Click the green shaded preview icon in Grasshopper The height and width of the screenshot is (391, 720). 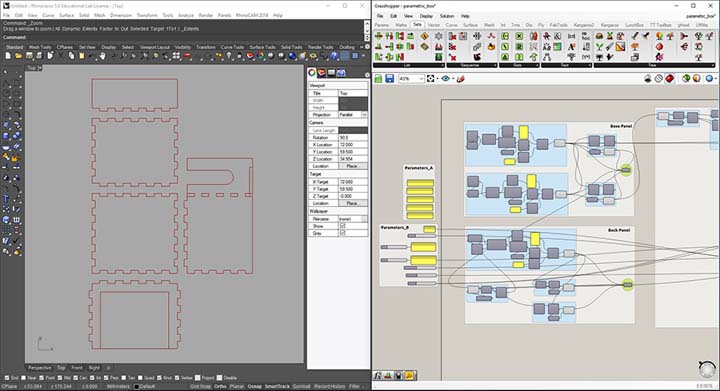click(686, 78)
